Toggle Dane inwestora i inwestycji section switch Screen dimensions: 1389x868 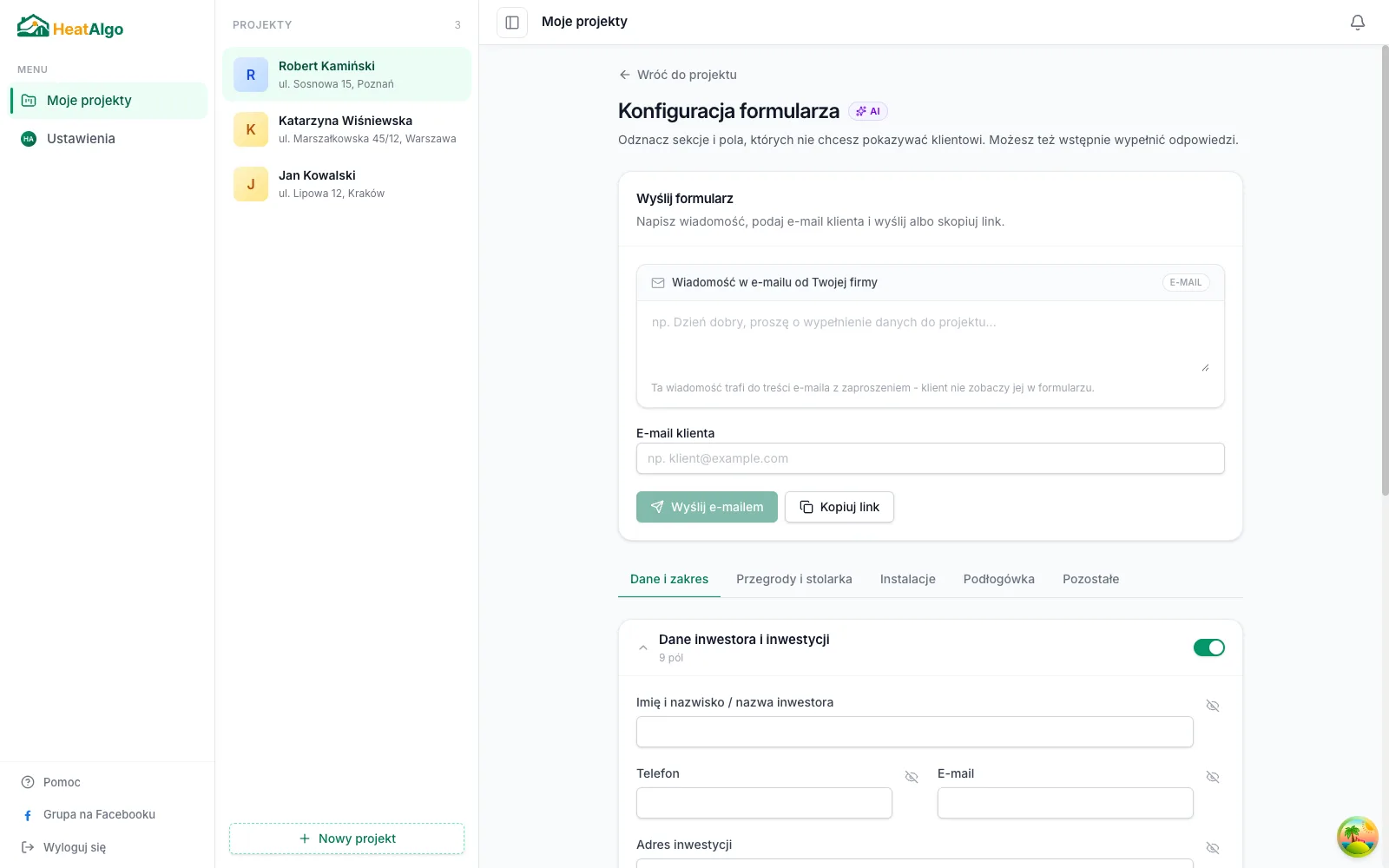pos(1209,648)
